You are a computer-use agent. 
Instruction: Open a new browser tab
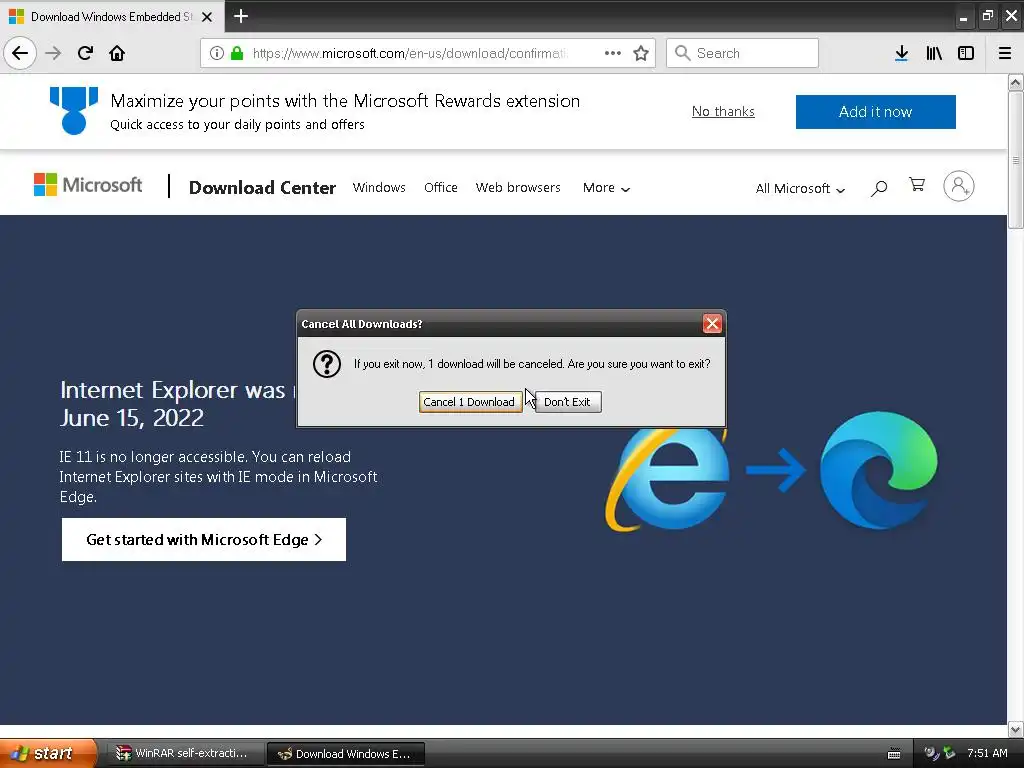click(x=241, y=16)
